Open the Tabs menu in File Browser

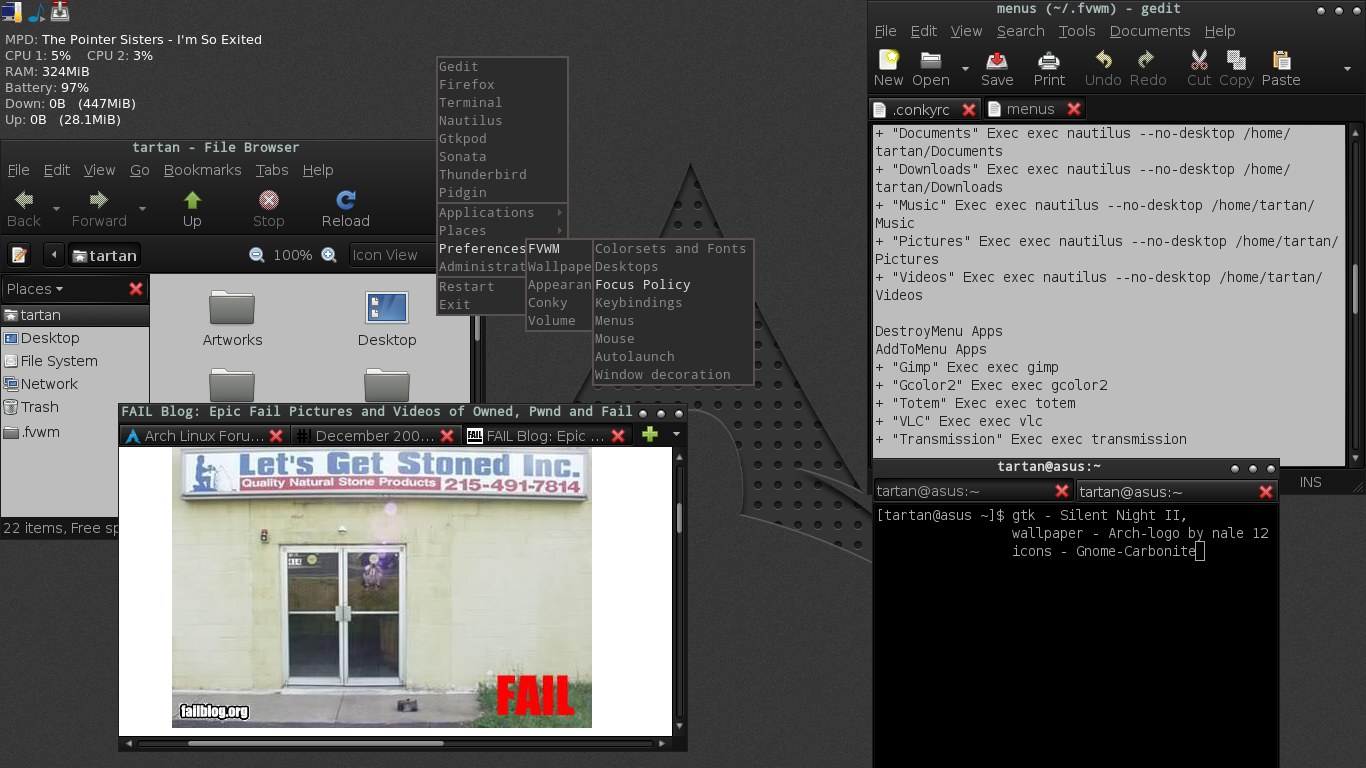pyautogui.click(x=272, y=170)
